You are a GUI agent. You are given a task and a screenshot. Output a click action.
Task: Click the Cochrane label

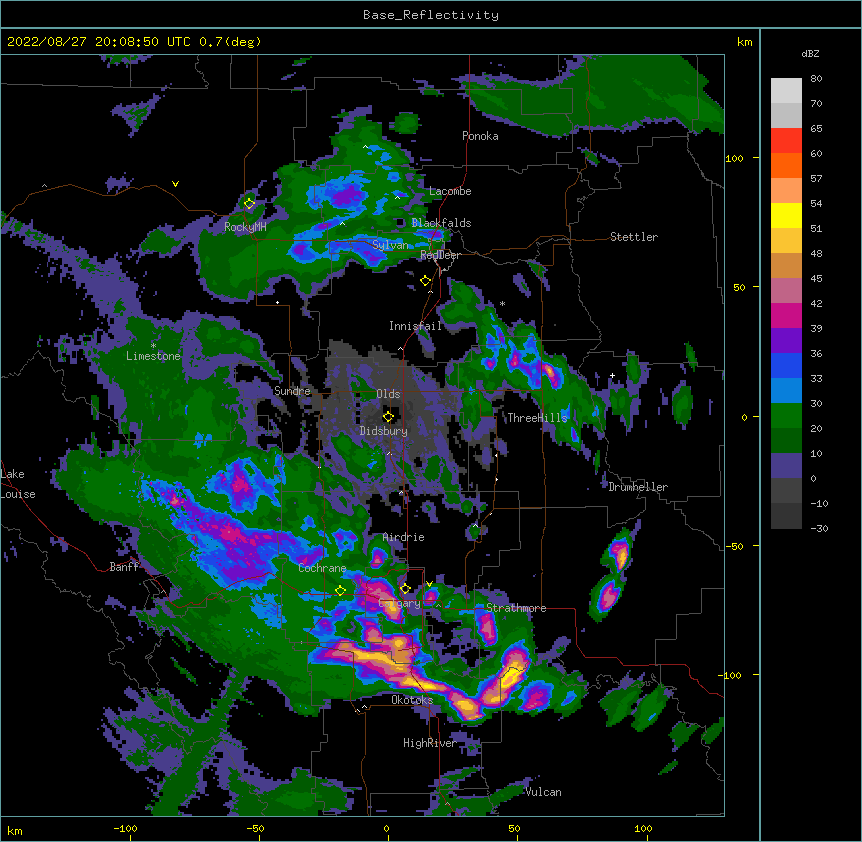[322, 568]
